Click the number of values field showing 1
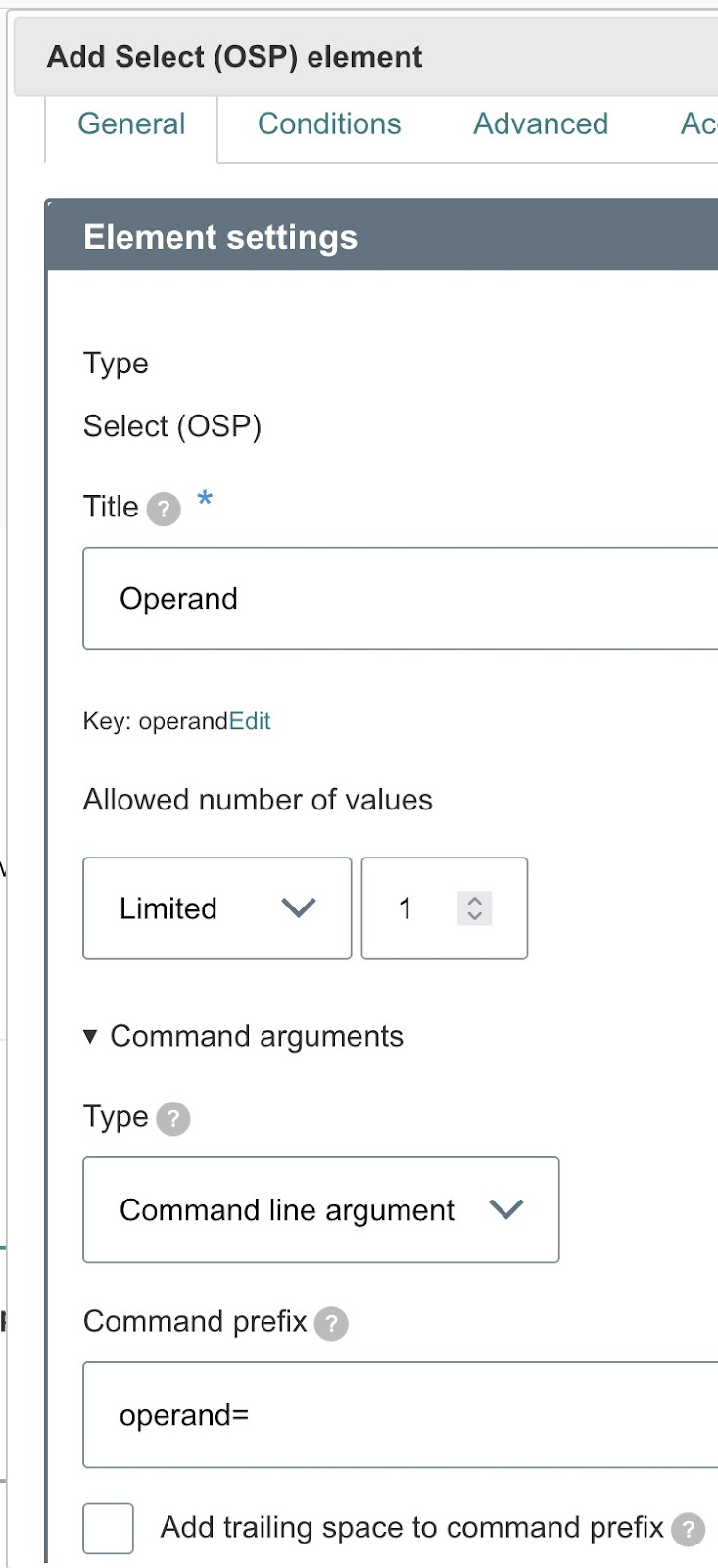Screen dimensions: 718x1568 tap(421, 908)
